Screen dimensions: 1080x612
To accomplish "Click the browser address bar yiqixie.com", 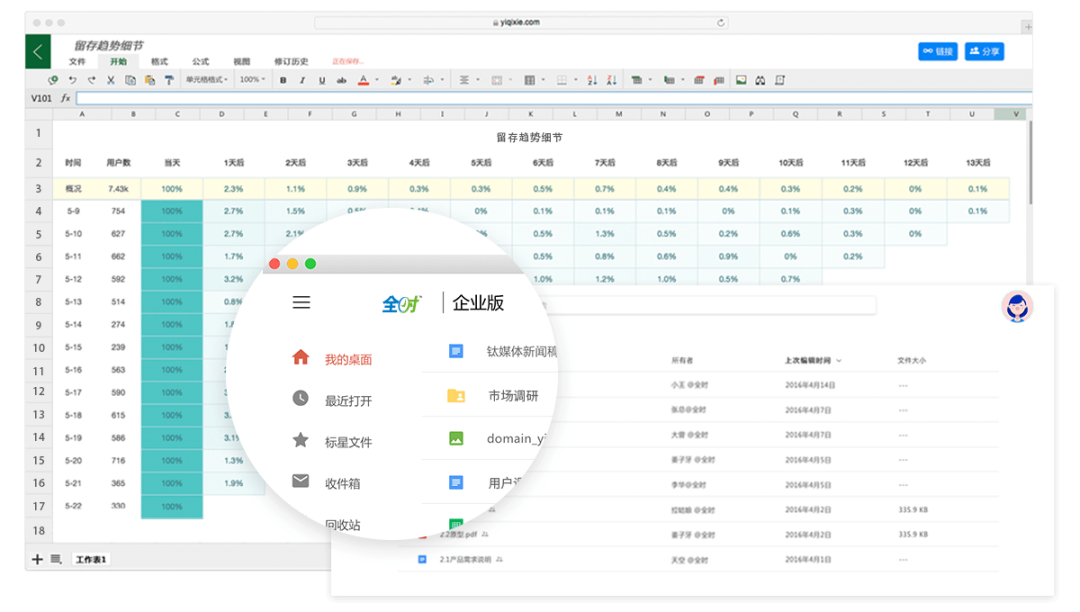I will 521,23.
